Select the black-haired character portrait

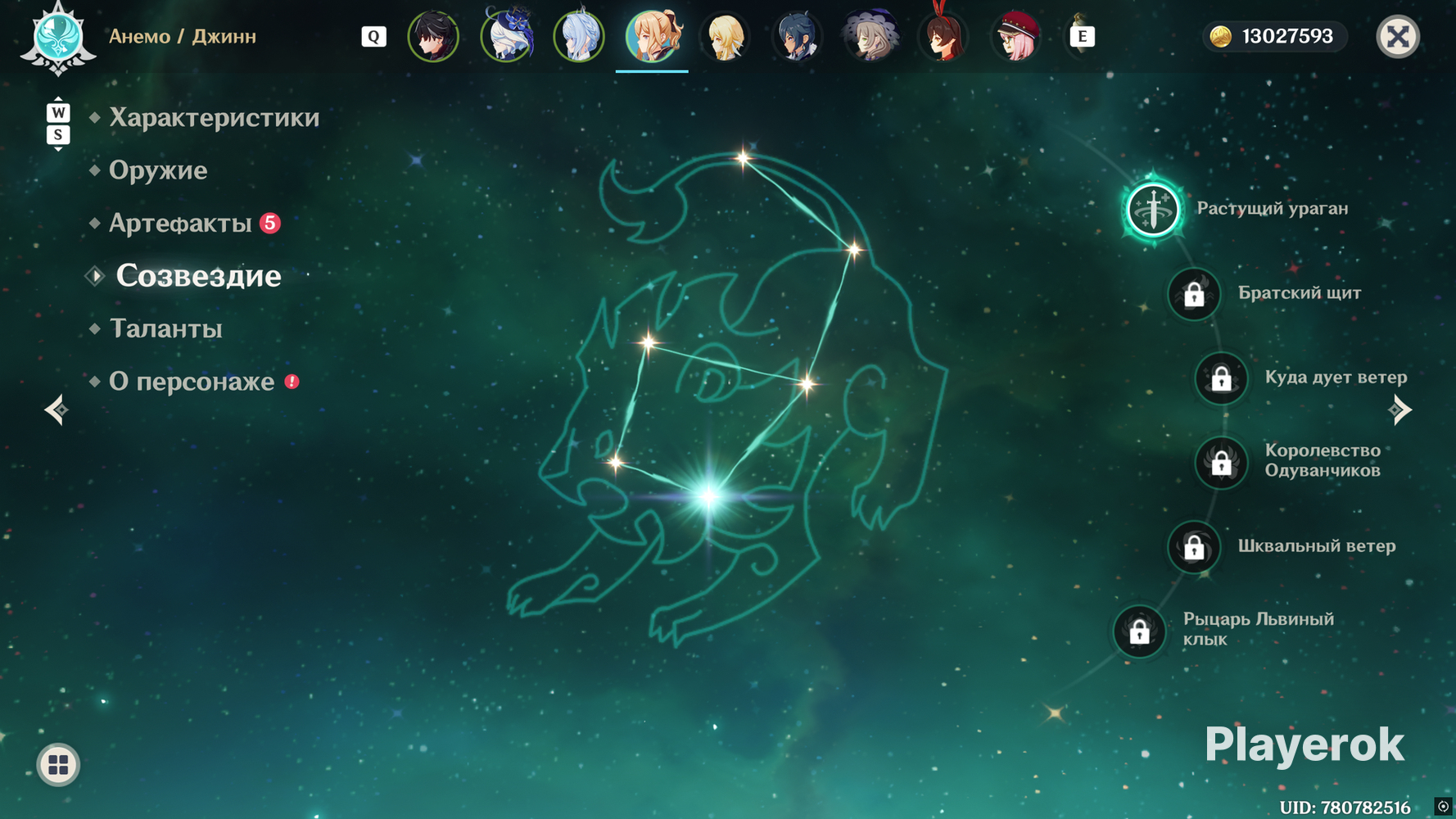click(433, 36)
